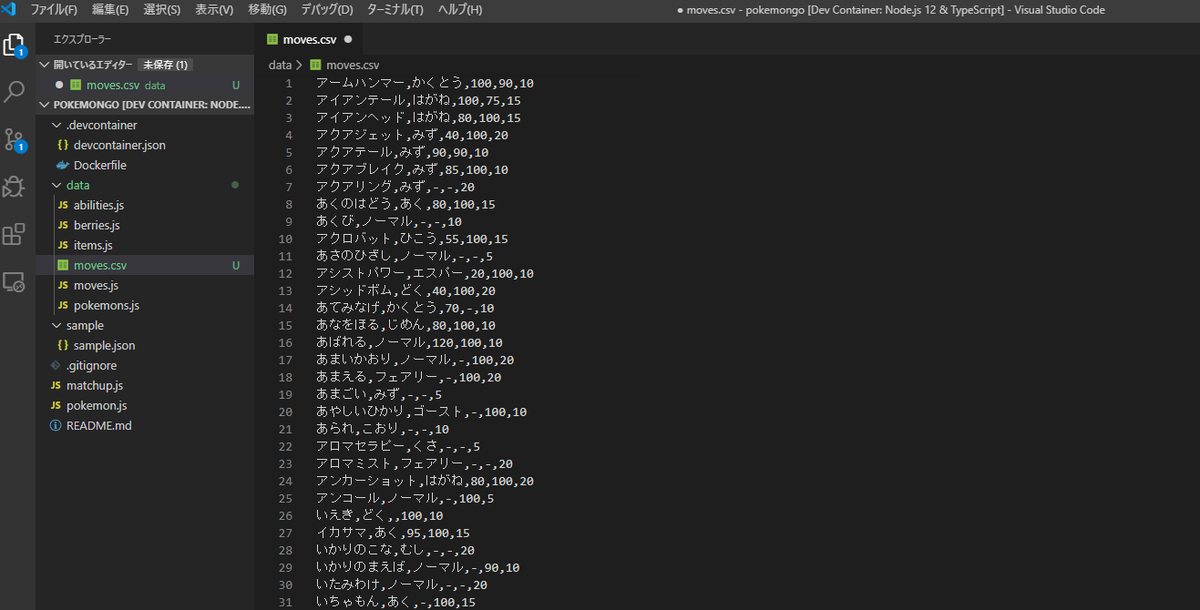
Task: Open abilities.js in the explorer
Action: [145, 205]
